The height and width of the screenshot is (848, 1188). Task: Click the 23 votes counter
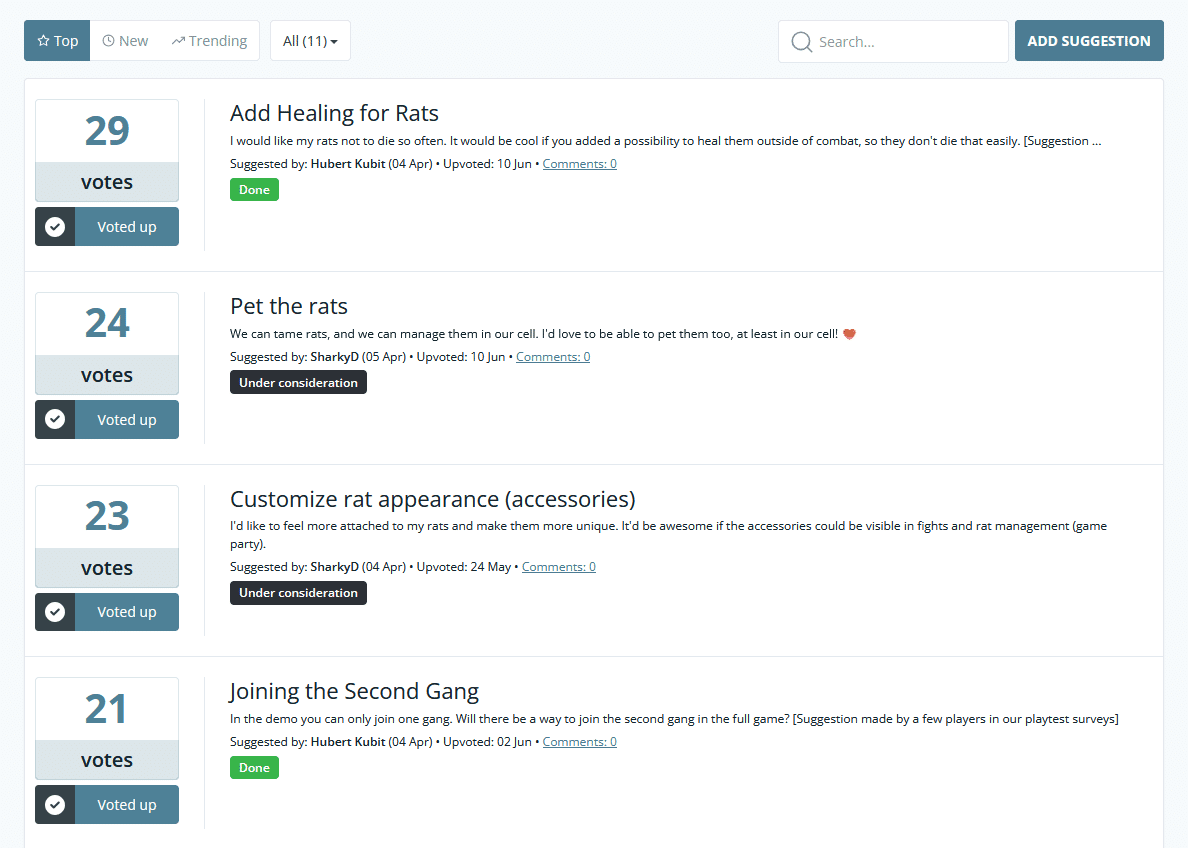(x=107, y=537)
